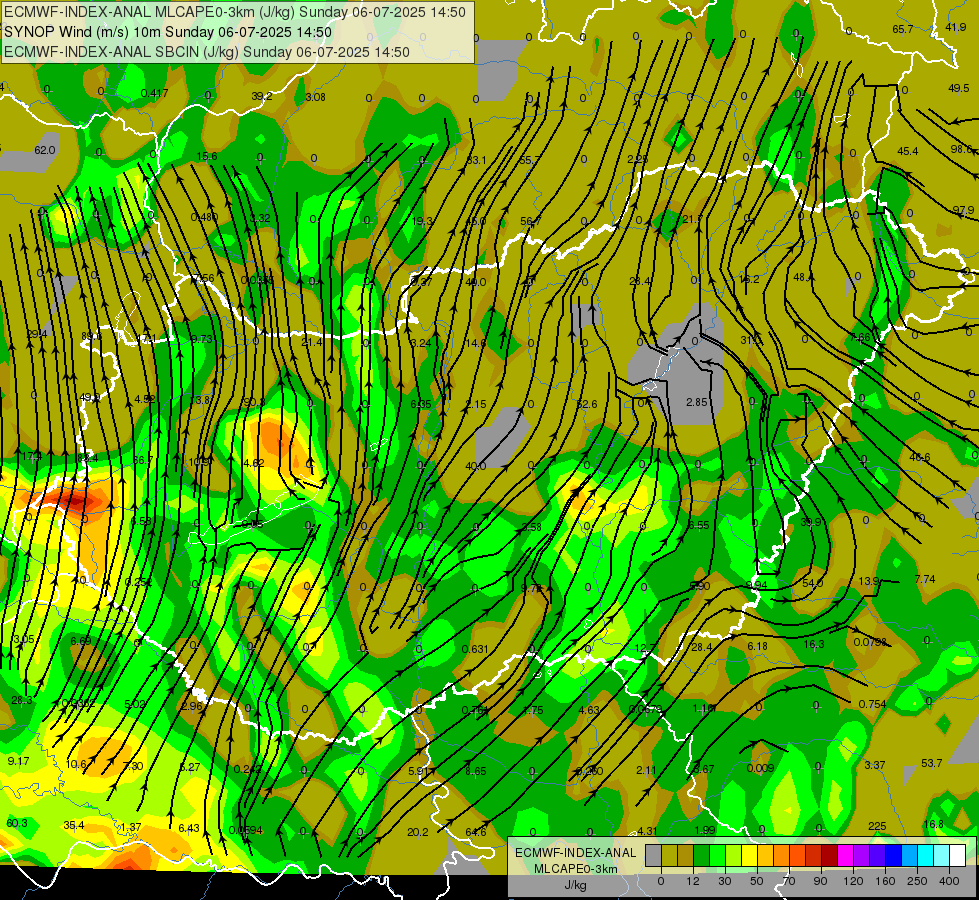Click the map value 13.9
This screenshot has width=979, height=900.
868,581
